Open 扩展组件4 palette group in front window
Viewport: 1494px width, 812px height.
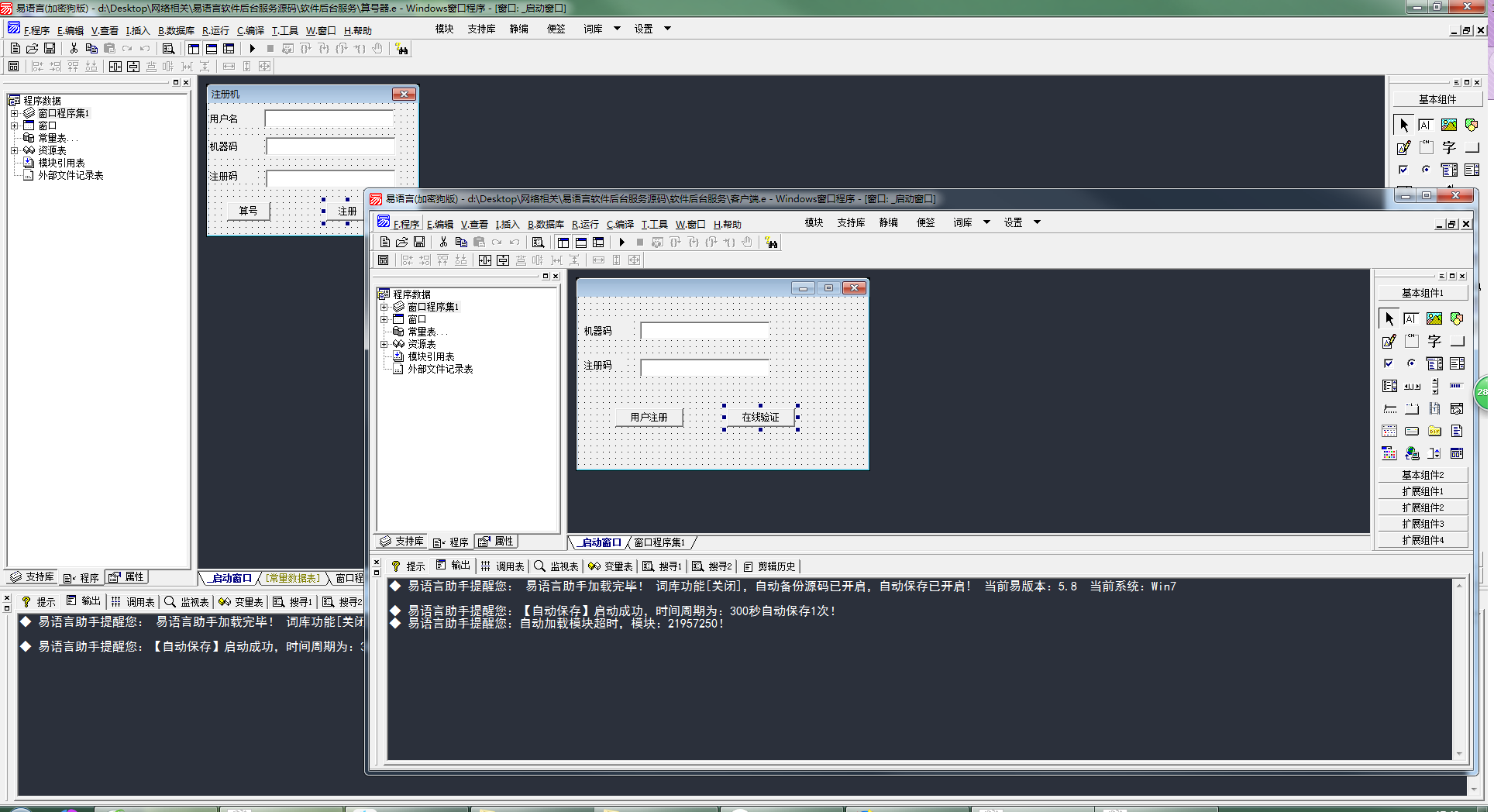pyautogui.click(x=1423, y=540)
